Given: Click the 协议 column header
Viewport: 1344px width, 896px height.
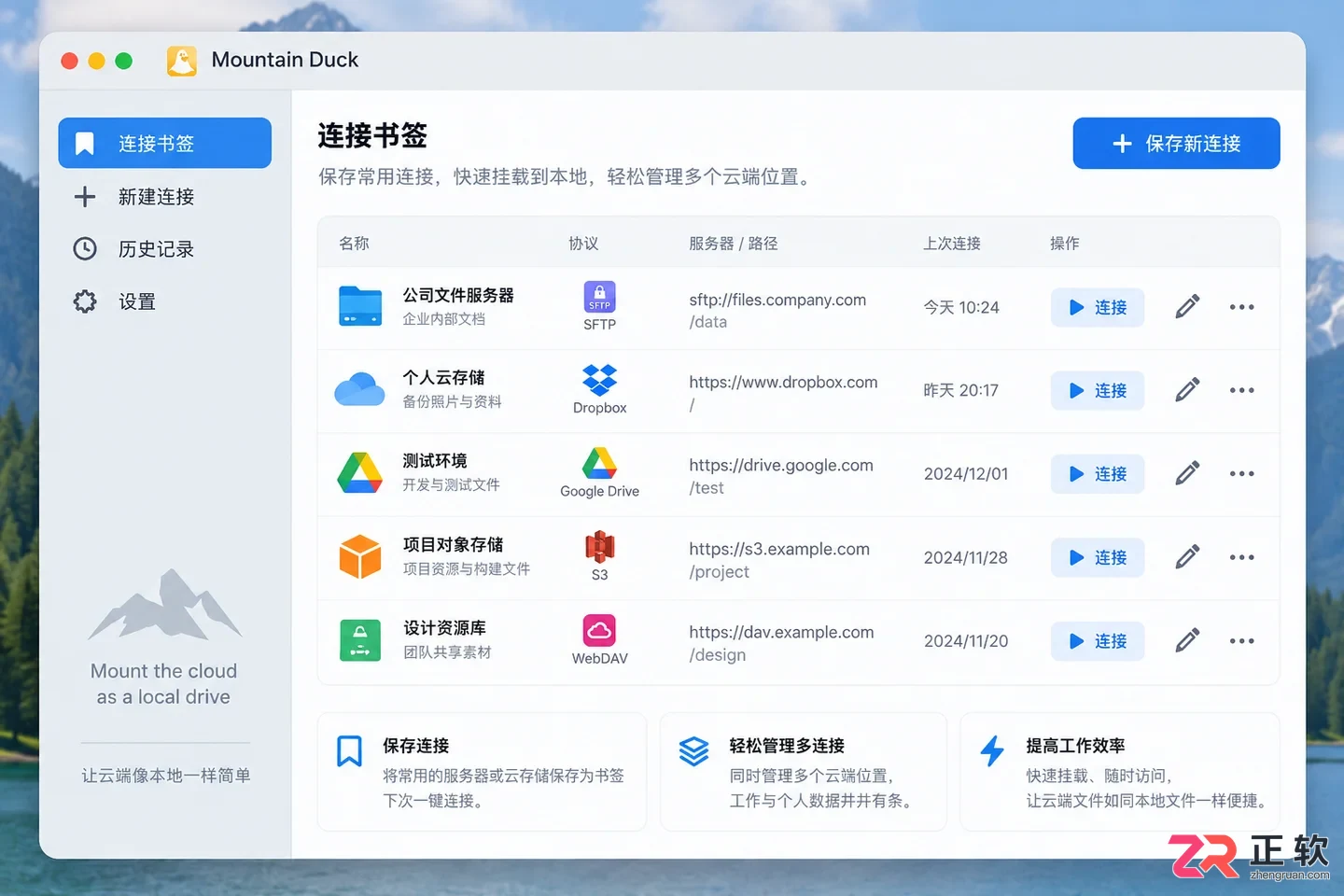Looking at the screenshot, I should 583,244.
